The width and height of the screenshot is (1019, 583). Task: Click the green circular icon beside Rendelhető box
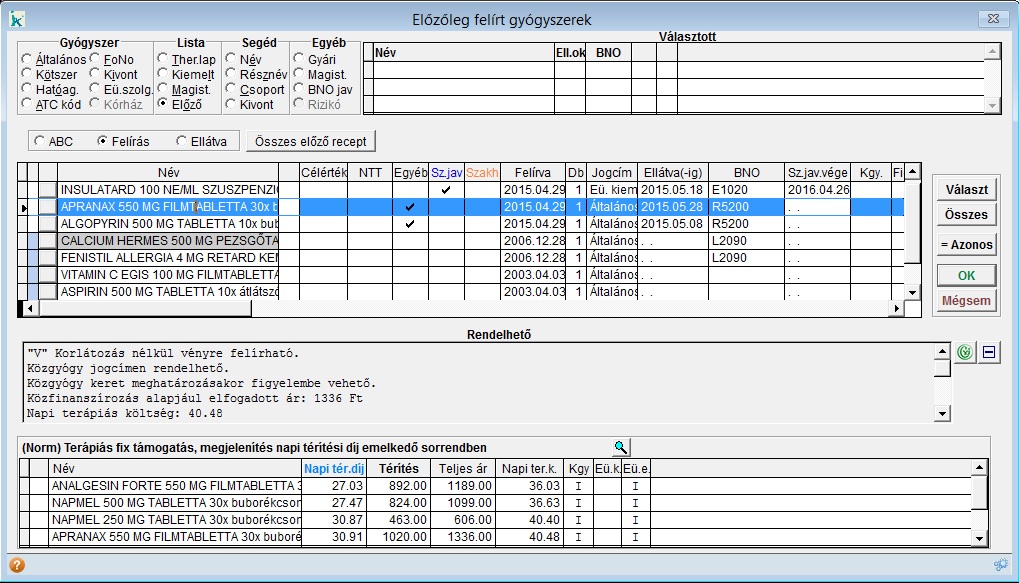pos(965,352)
